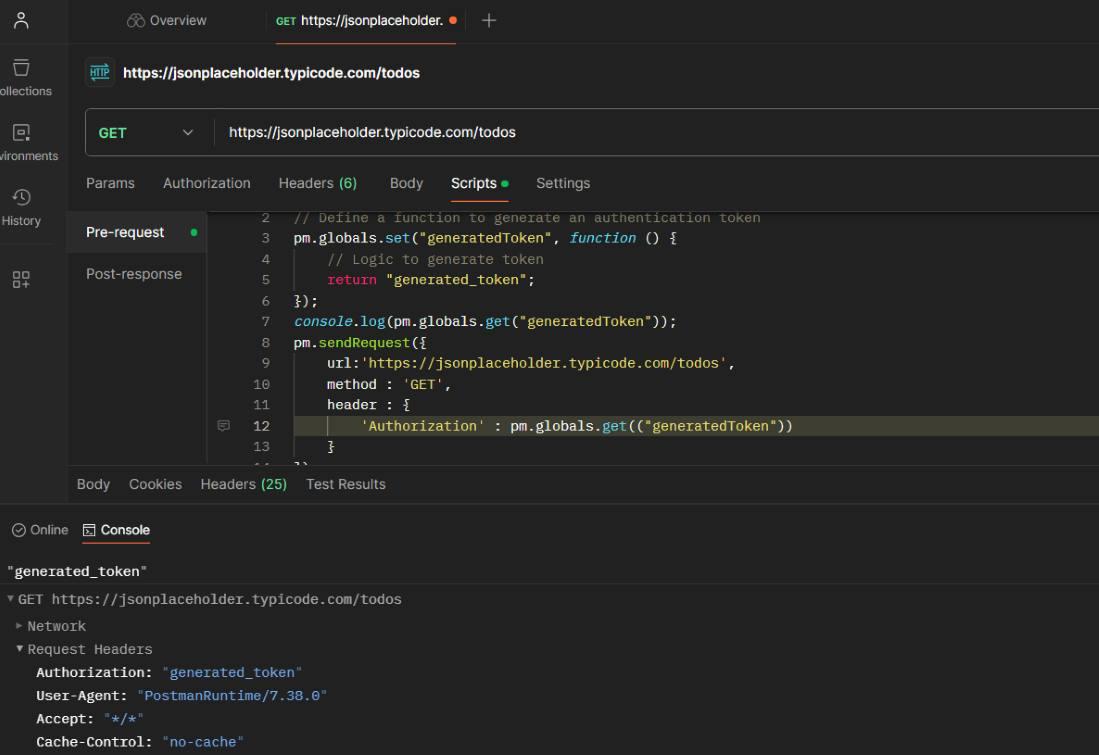Open the Headers (6) request tab

coord(317,183)
